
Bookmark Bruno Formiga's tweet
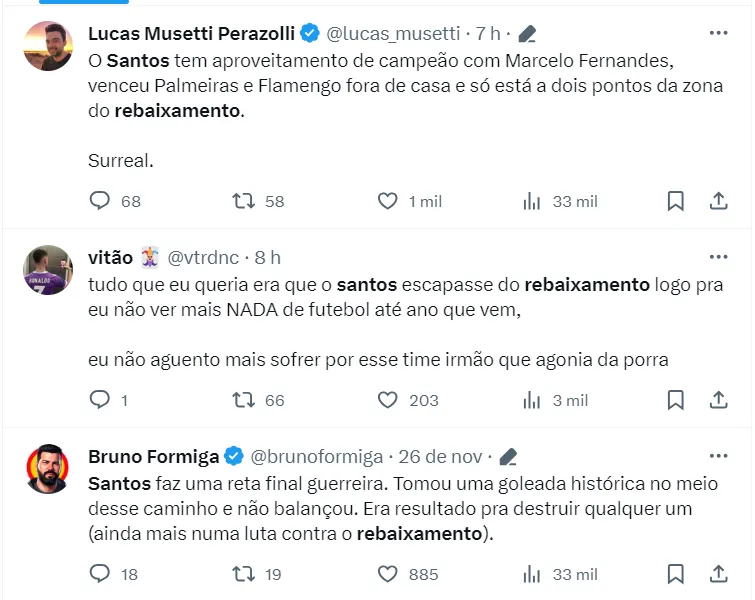(x=675, y=574)
